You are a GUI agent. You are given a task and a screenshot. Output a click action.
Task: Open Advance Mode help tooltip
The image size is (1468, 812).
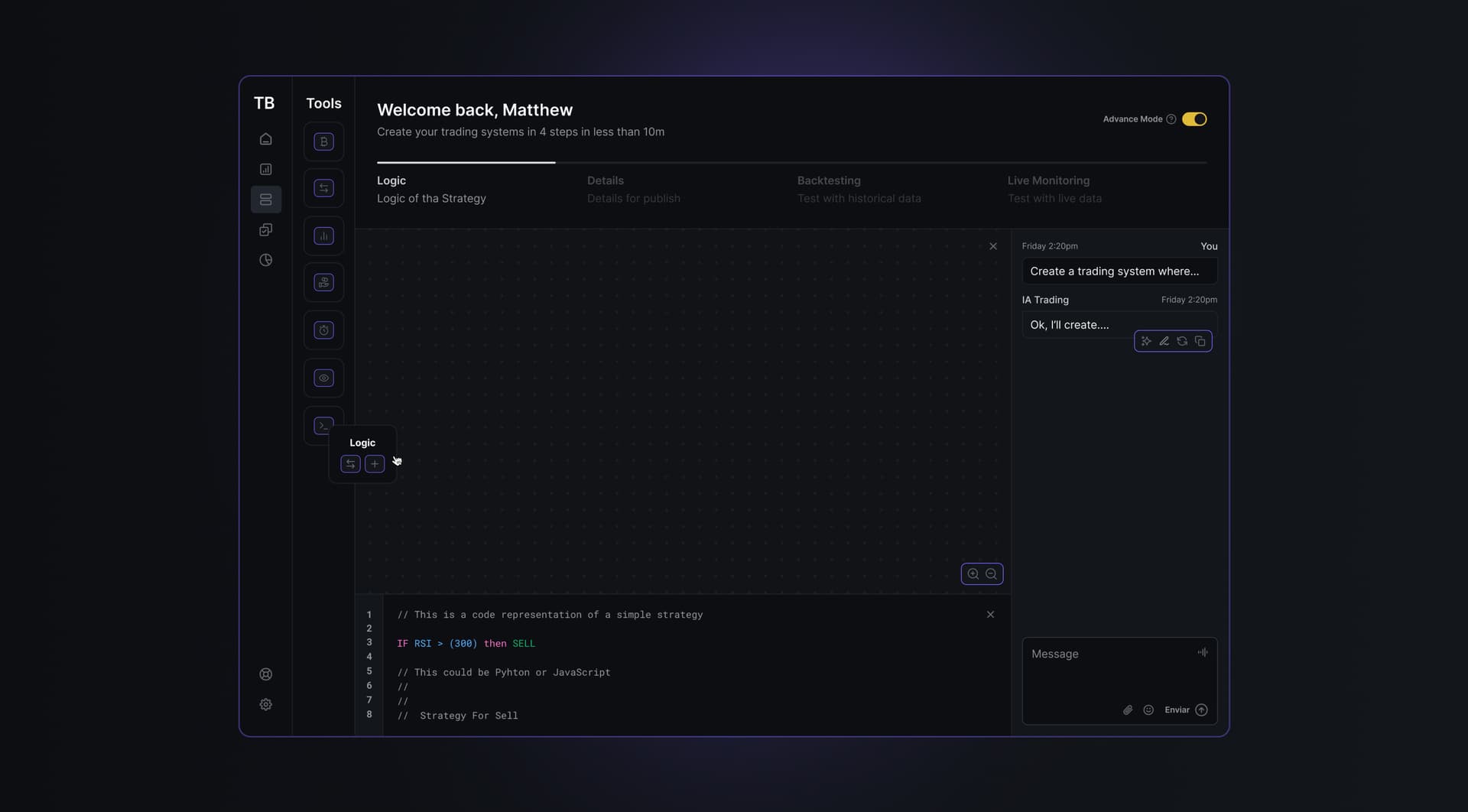(x=1171, y=119)
